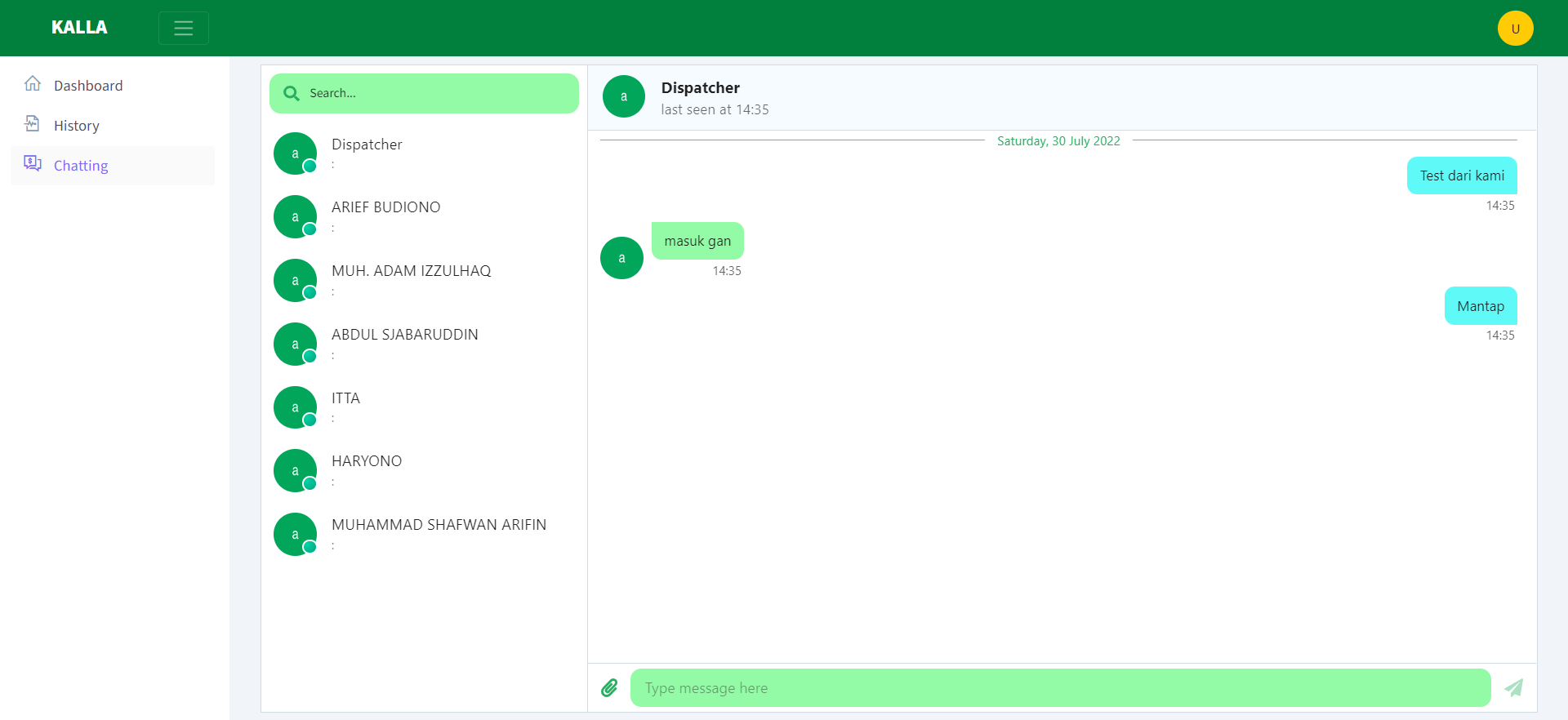The image size is (1568, 720).
Task: Click the ABDUL SJABARUDDIN avatar
Action: [295, 344]
